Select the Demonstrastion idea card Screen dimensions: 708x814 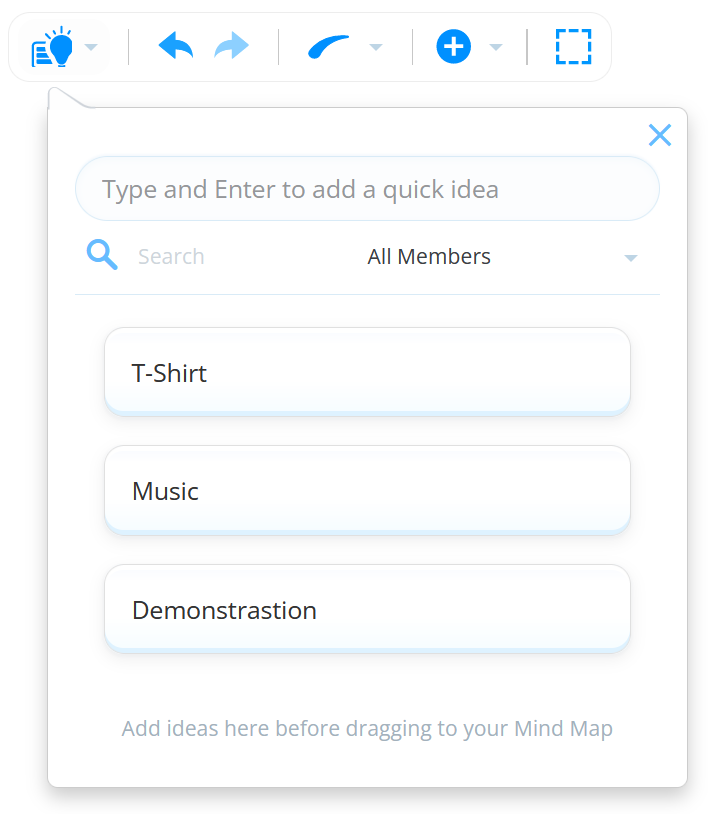(x=367, y=609)
